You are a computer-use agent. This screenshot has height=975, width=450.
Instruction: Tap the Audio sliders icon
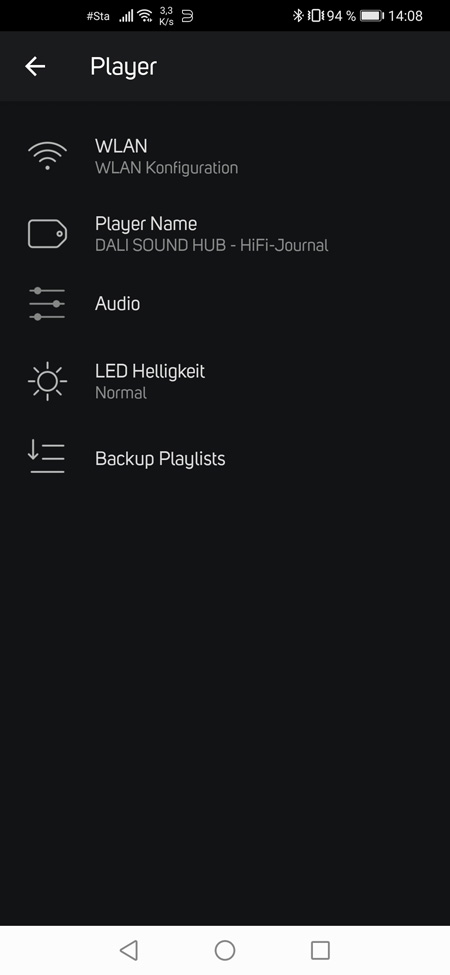[47, 304]
